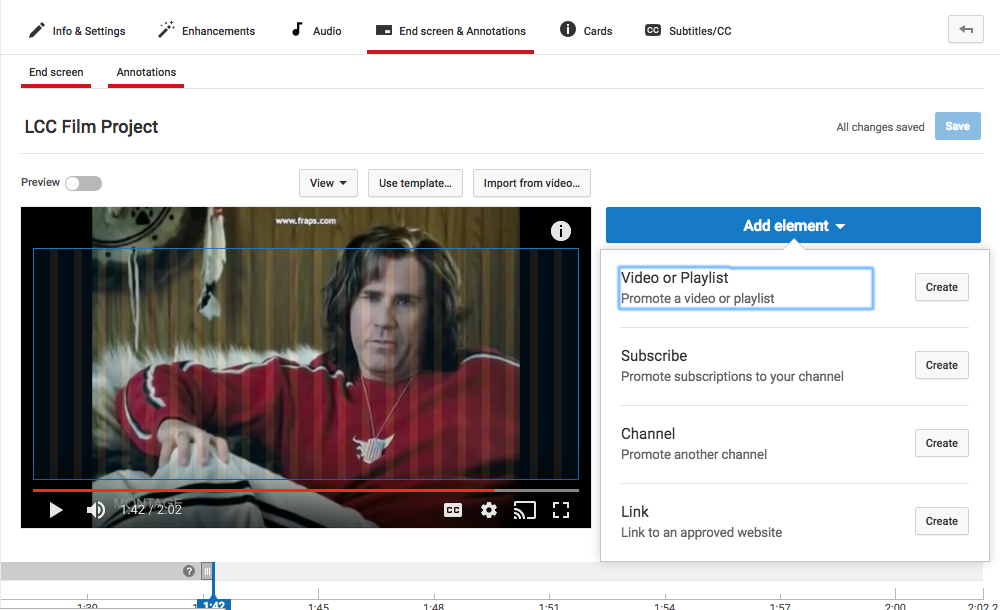Open the Subtitles/CC tab
This screenshot has height=610, width=1000.
(x=688, y=31)
